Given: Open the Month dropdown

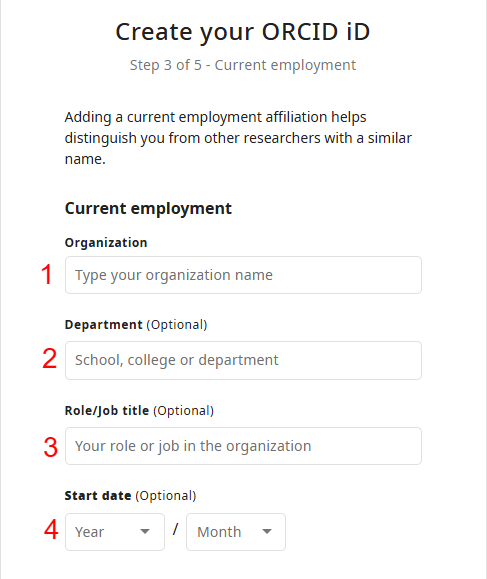Looking at the screenshot, I should coord(236,532).
